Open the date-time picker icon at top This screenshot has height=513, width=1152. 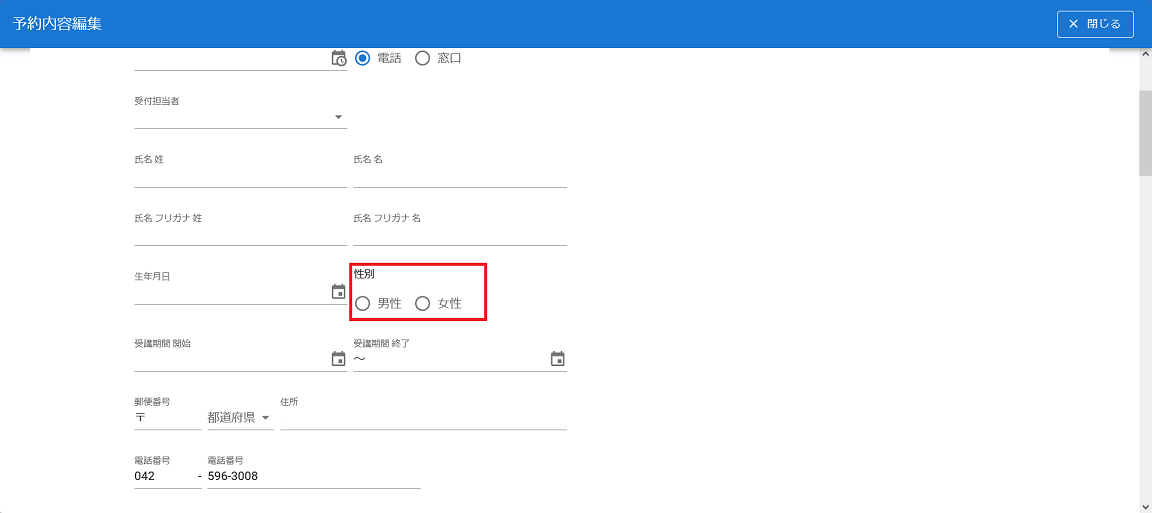[x=338, y=58]
